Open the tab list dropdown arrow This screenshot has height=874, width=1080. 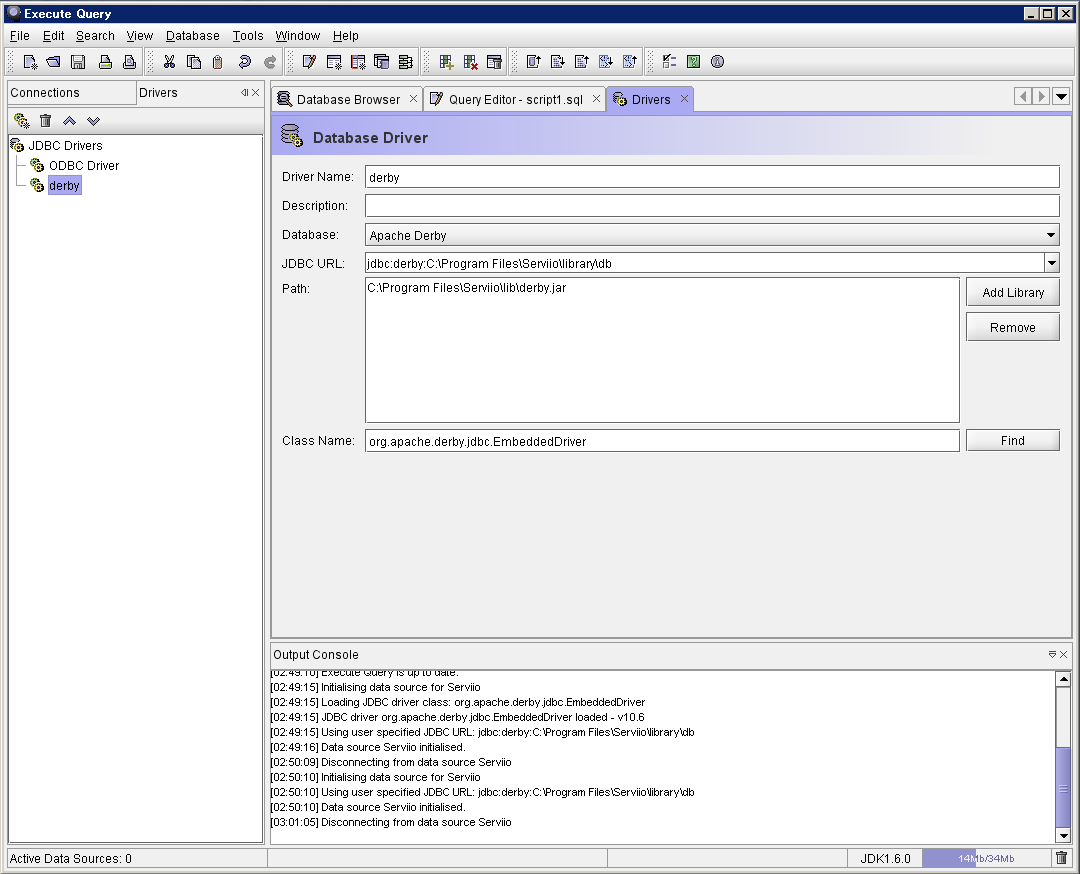(1061, 97)
